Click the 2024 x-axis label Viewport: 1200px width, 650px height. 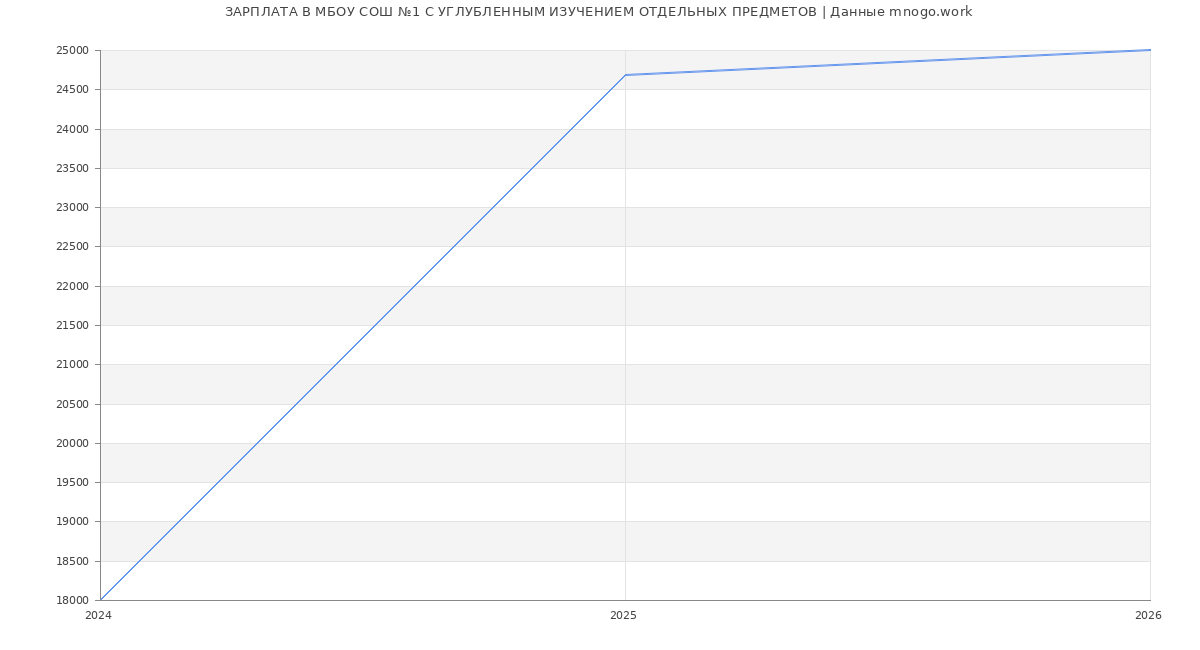(x=98, y=616)
